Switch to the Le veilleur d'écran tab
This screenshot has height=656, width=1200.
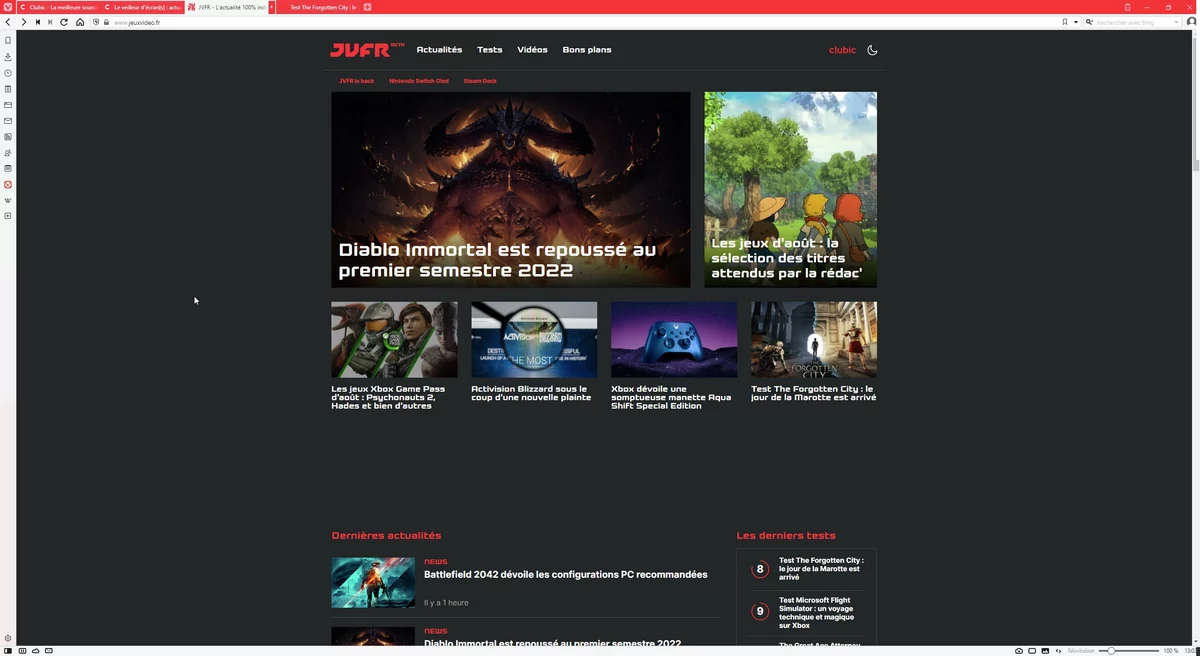[x=142, y=7]
